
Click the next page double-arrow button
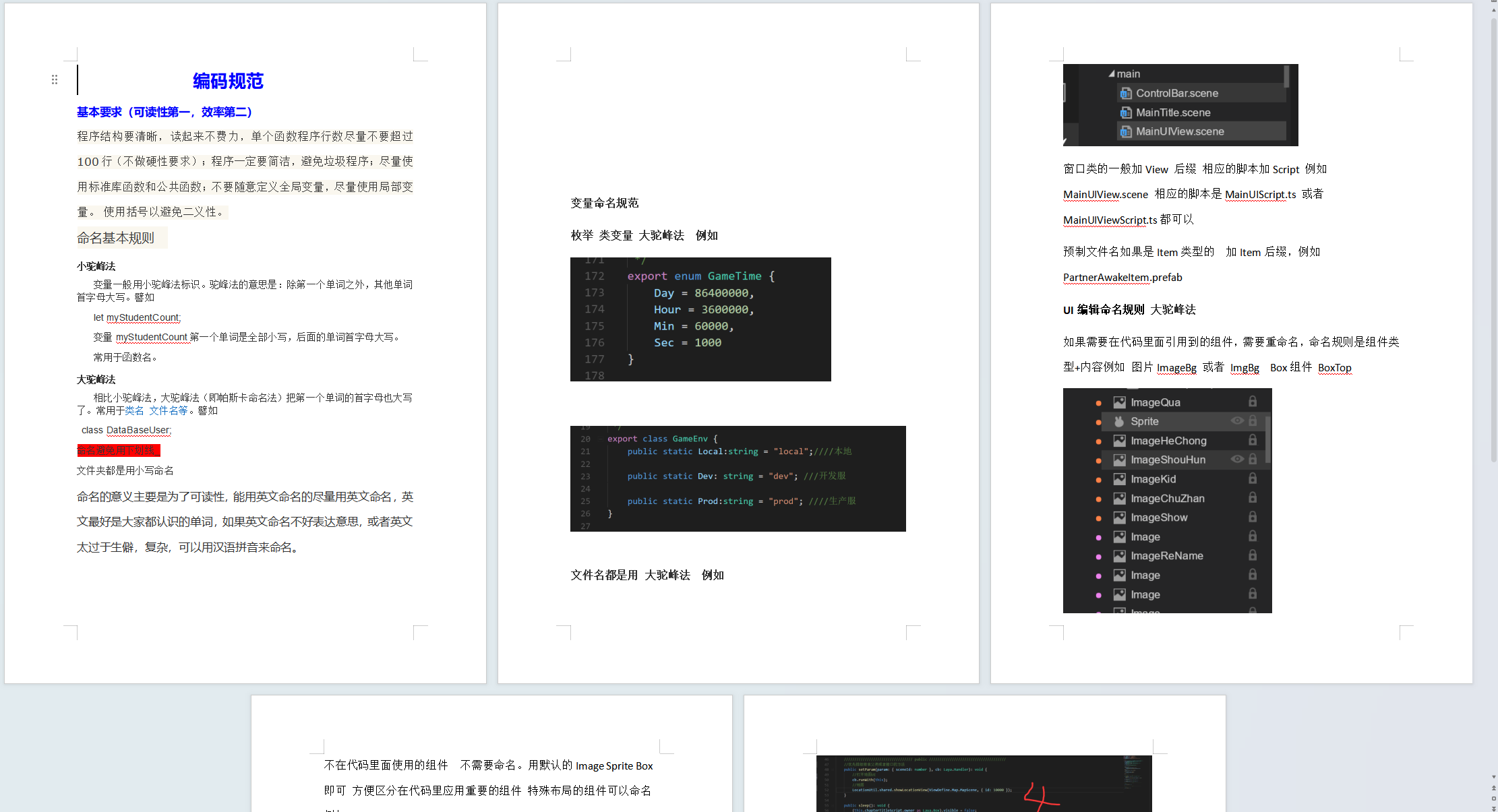click(1493, 807)
